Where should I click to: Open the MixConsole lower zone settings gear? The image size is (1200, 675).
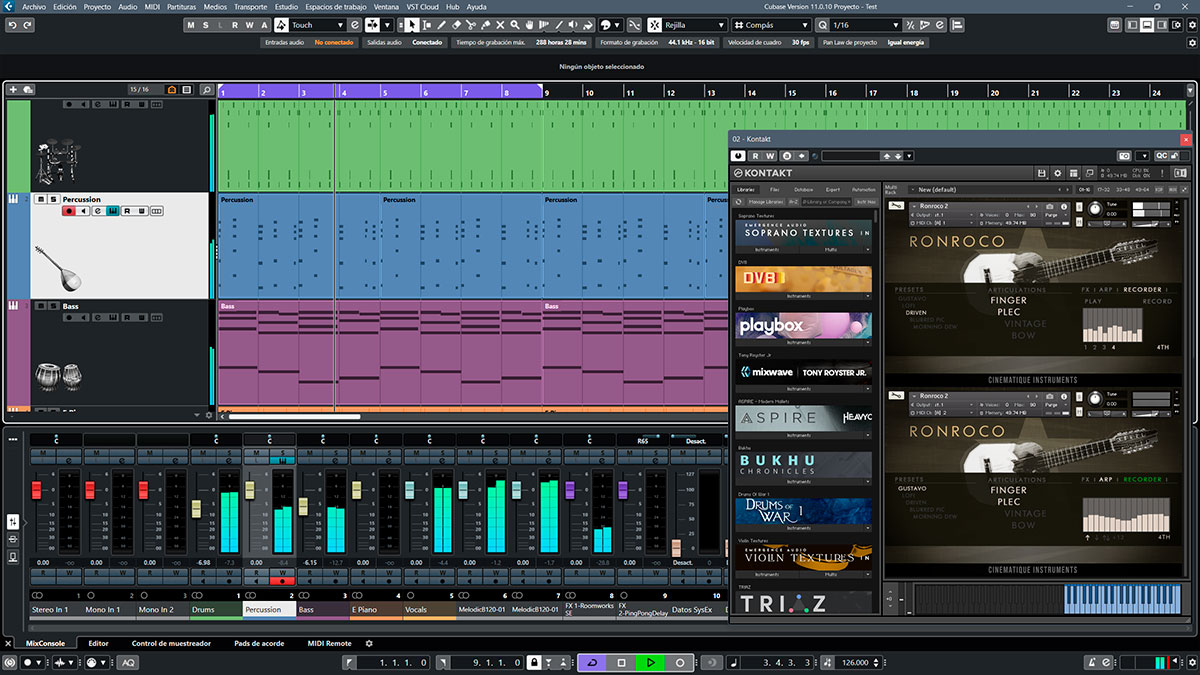point(369,643)
